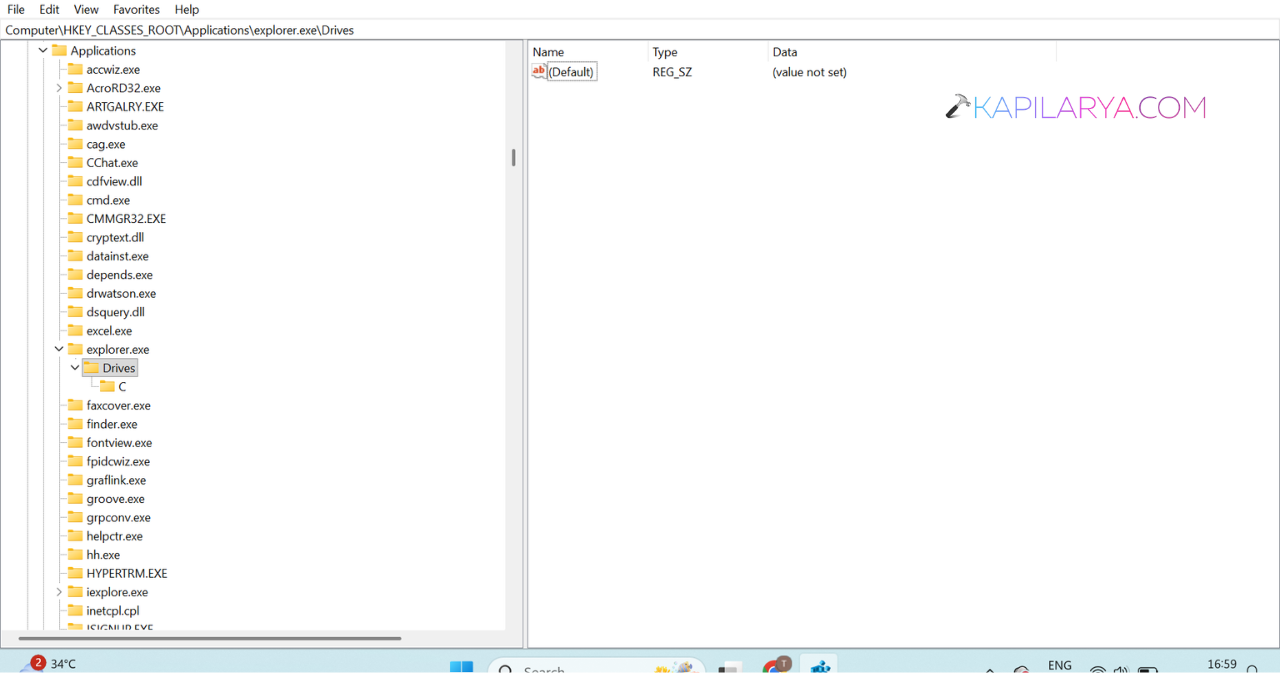Expand the iexplore.exe key

[x=59, y=592]
